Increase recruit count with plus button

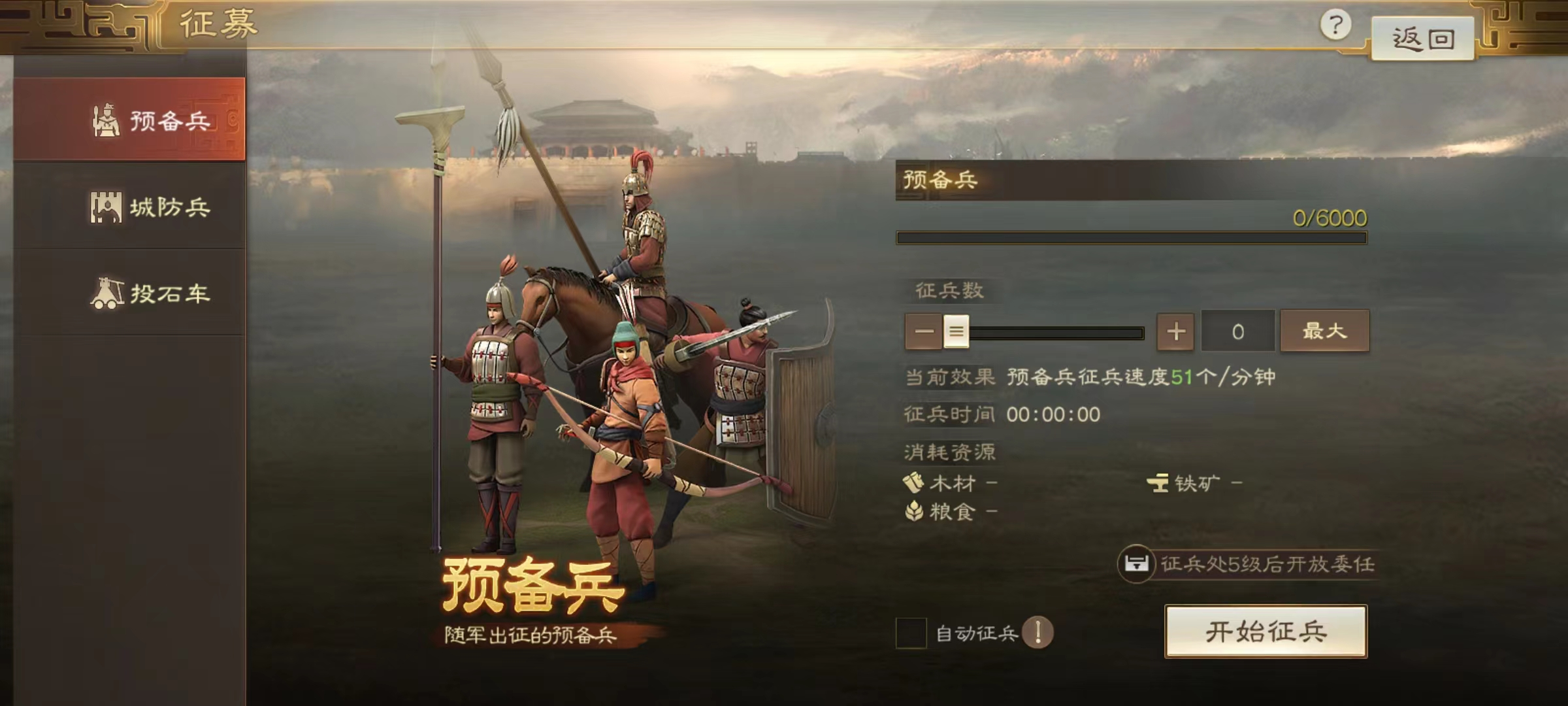1175,331
